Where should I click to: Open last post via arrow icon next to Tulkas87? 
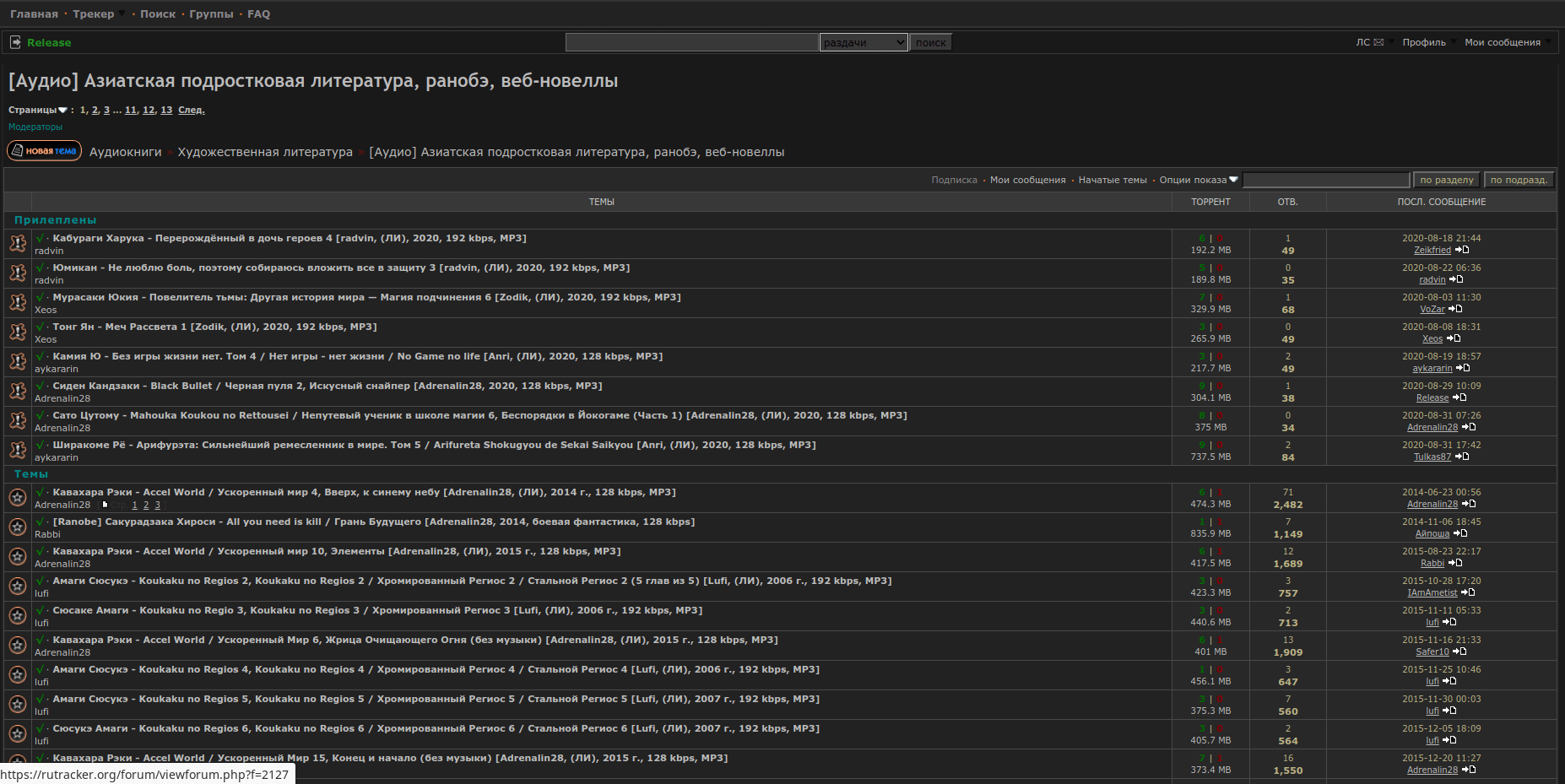pyautogui.click(x=1461, y=457)
